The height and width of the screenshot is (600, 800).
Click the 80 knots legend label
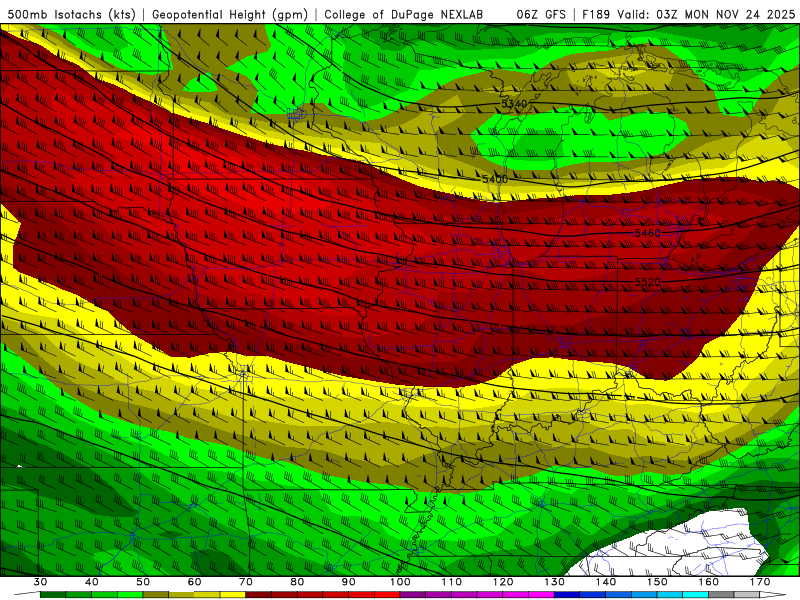[x=297, y=582]
